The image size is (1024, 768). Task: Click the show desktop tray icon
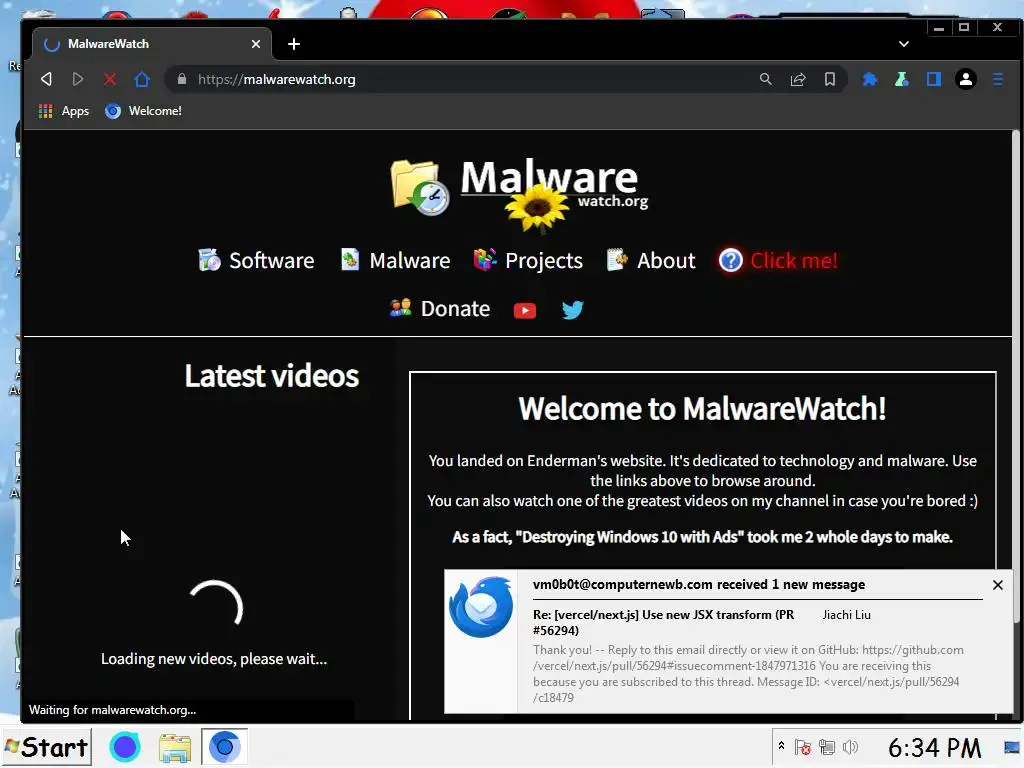pyautogui.click(x=1012, y=747)
